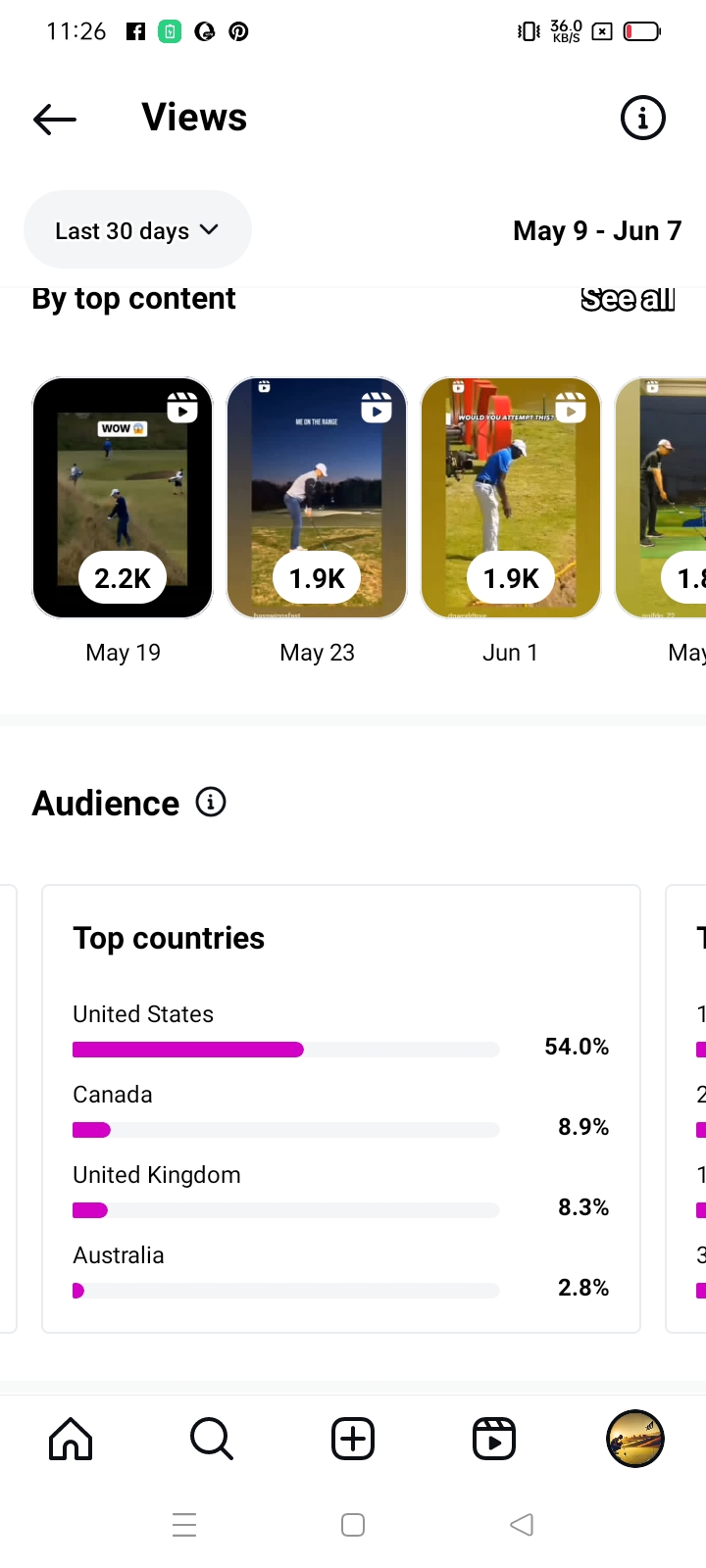Tap the Audience info icon
The image size is (706, 1568).
[211, 803]
